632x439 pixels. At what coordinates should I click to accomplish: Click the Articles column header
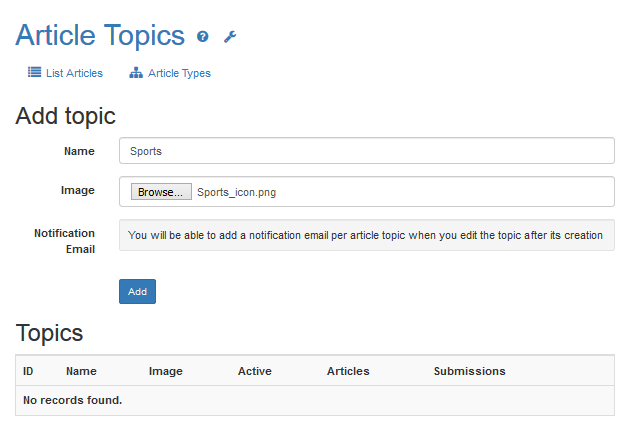click(x=348, y=371)
